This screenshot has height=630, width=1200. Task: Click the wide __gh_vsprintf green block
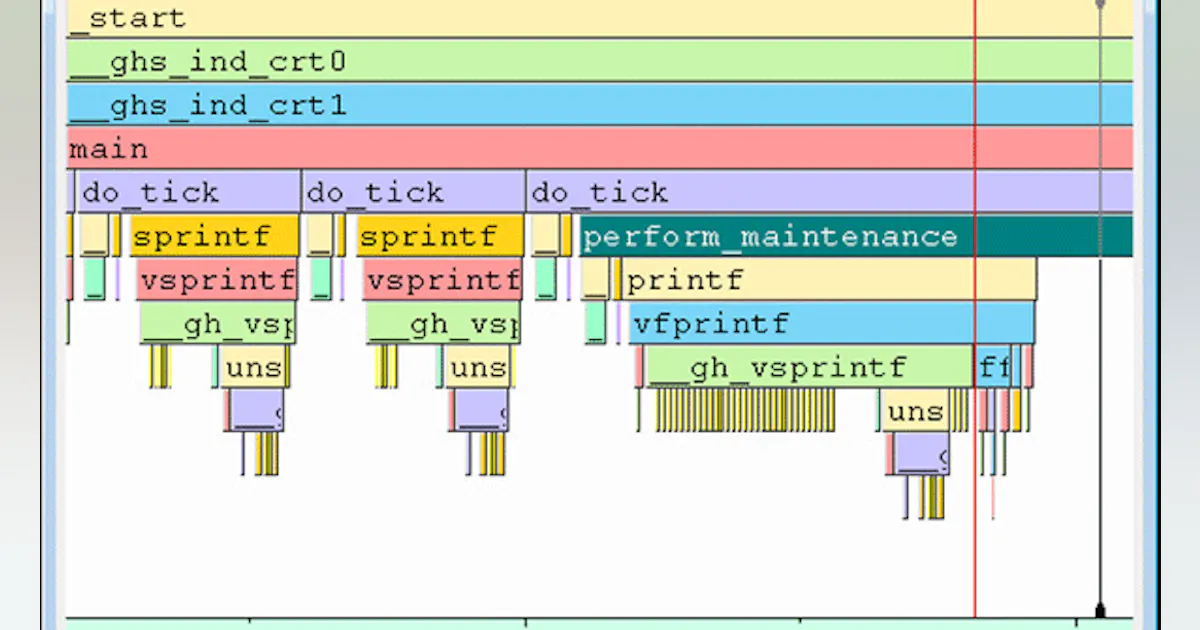point(809,367)
